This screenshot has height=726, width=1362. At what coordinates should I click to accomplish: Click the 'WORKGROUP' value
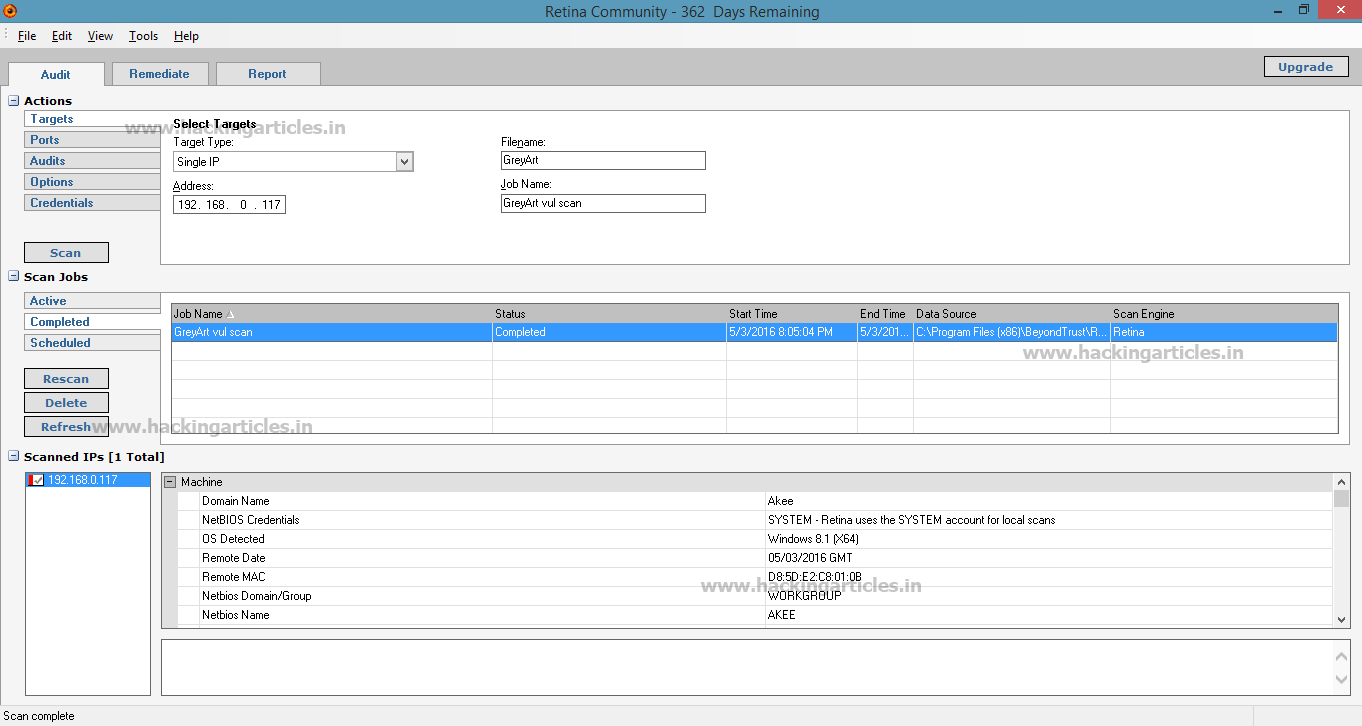pos(805,596)
